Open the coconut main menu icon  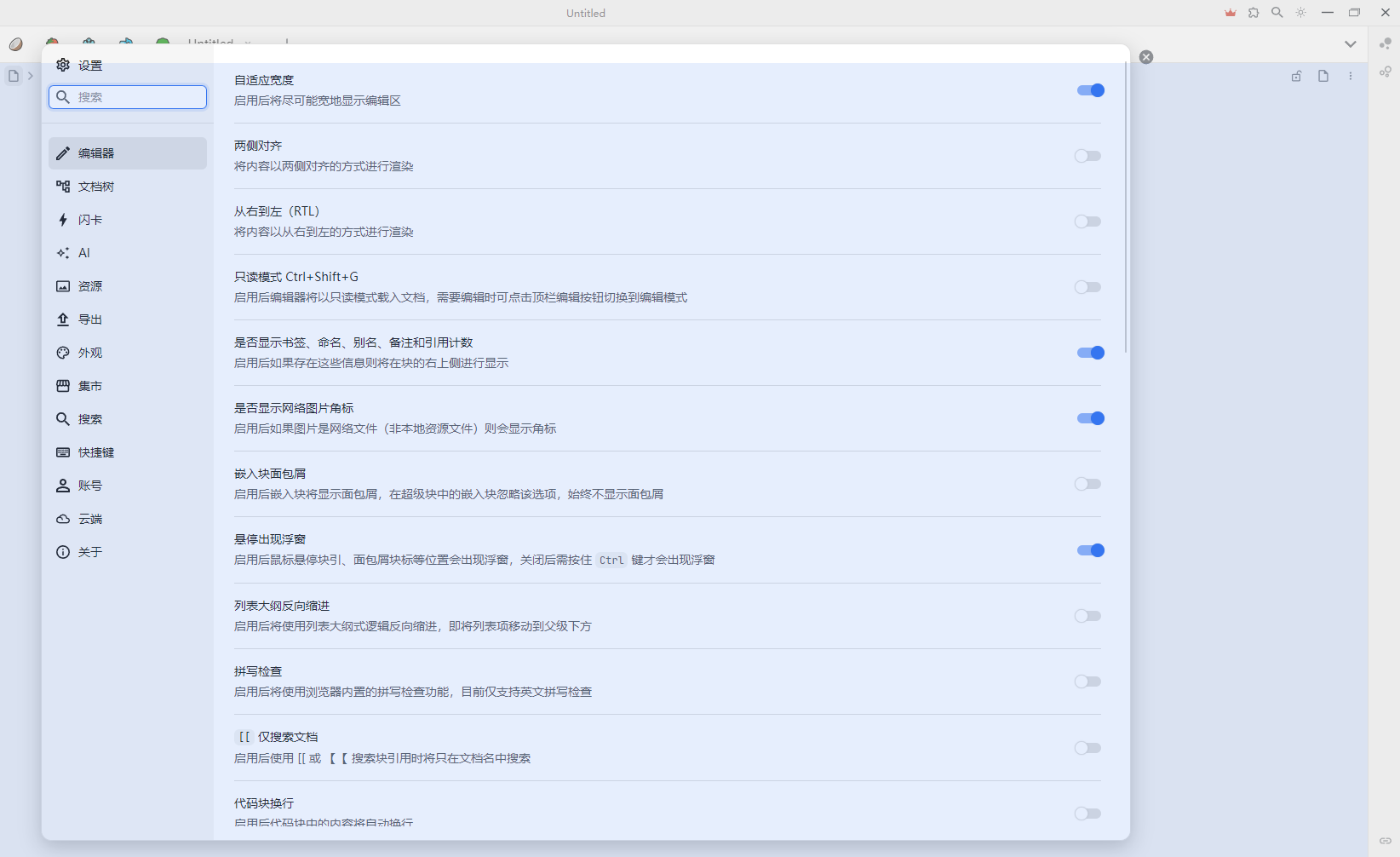pyautogui.click(x=16, y=44)
